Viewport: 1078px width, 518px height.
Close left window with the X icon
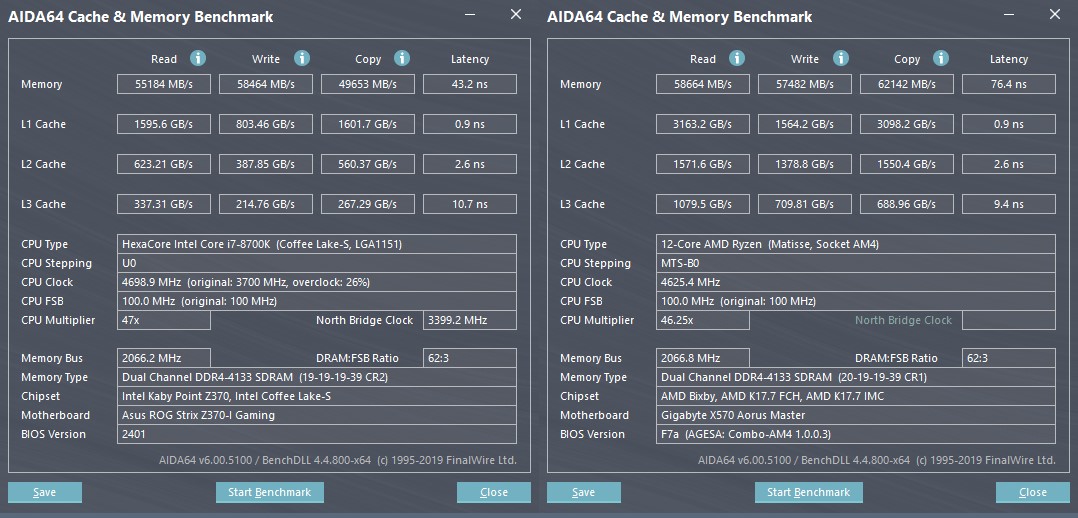pos(516,14)
